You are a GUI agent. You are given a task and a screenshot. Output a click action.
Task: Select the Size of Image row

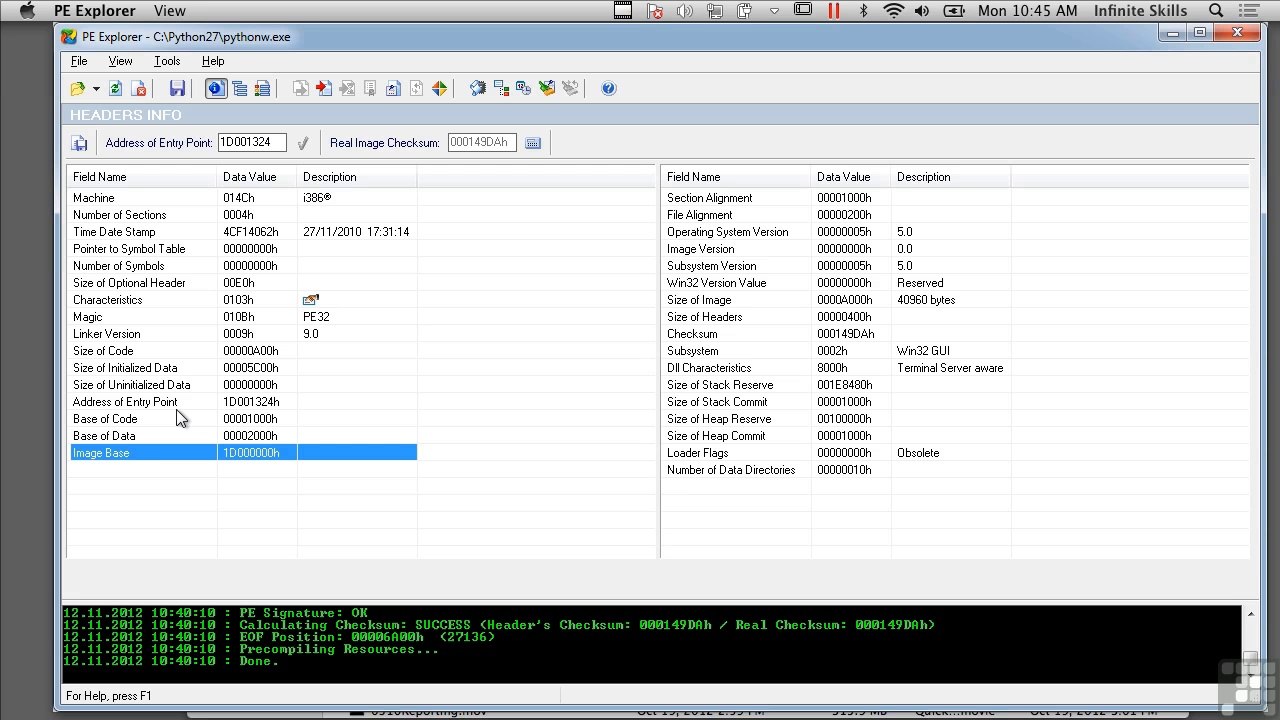837,300
